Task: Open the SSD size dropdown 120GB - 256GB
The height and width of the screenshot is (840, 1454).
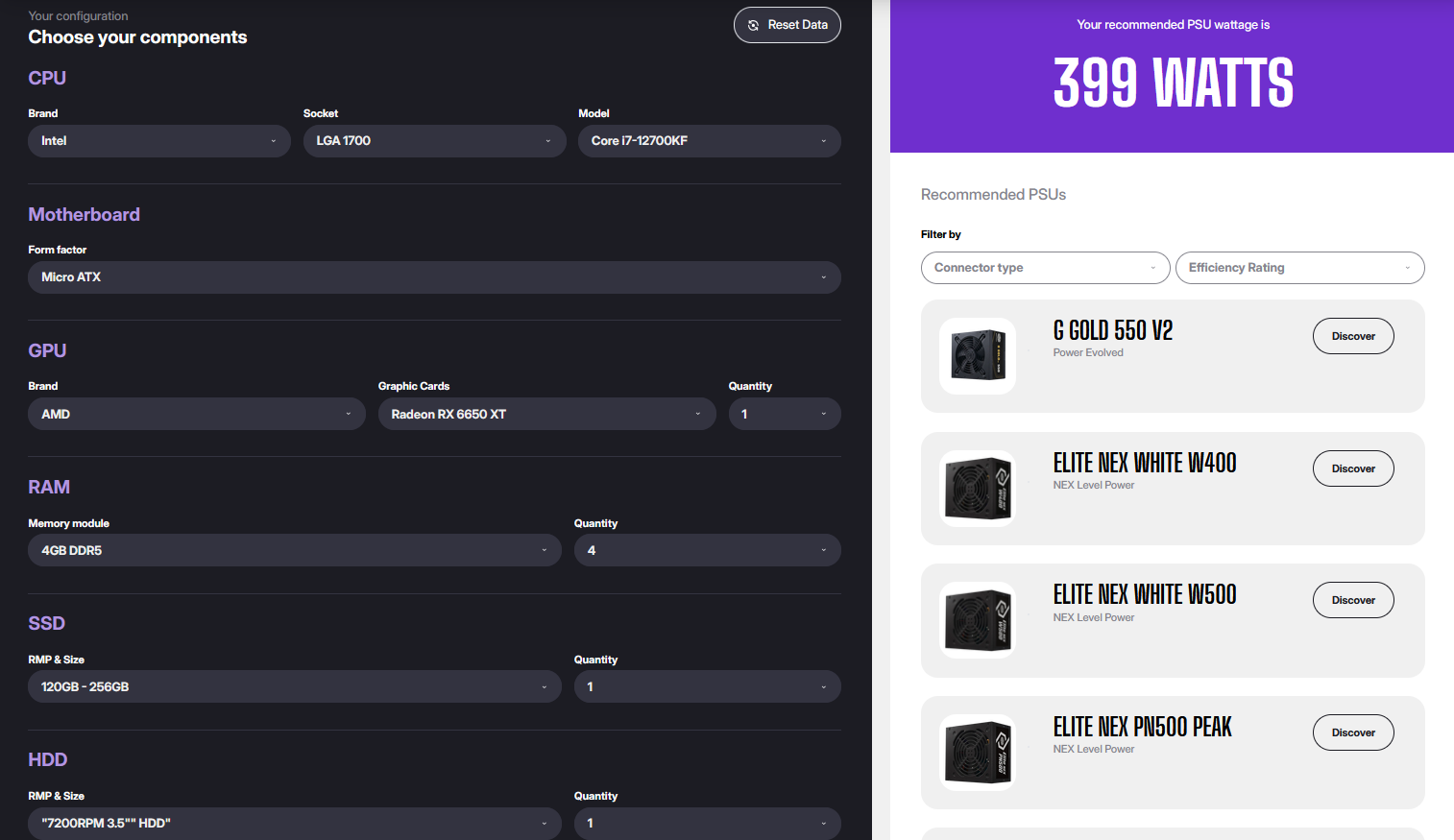Action: coord(295,686)
